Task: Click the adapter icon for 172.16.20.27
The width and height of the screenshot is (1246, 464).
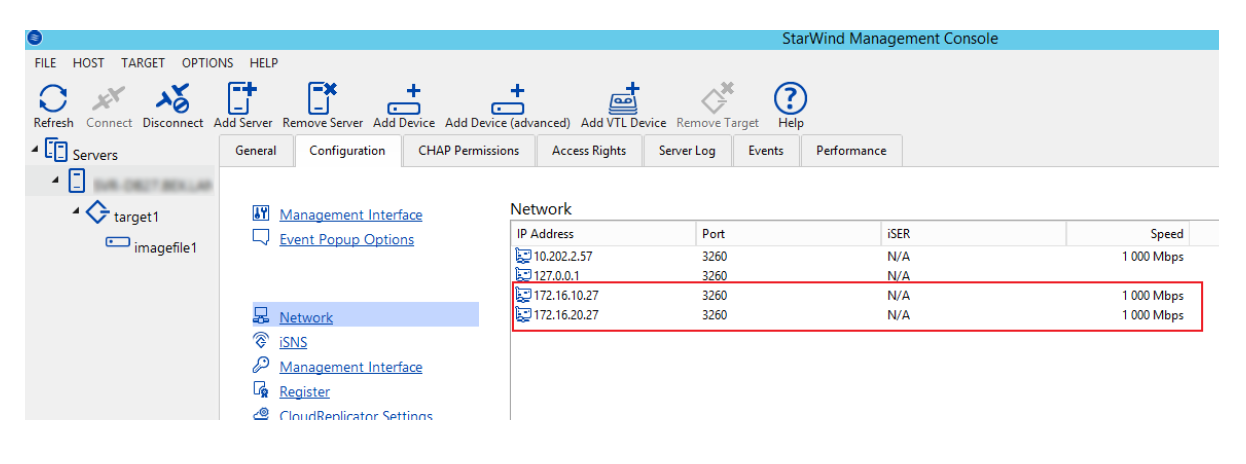Action: [x=523, y=315]
